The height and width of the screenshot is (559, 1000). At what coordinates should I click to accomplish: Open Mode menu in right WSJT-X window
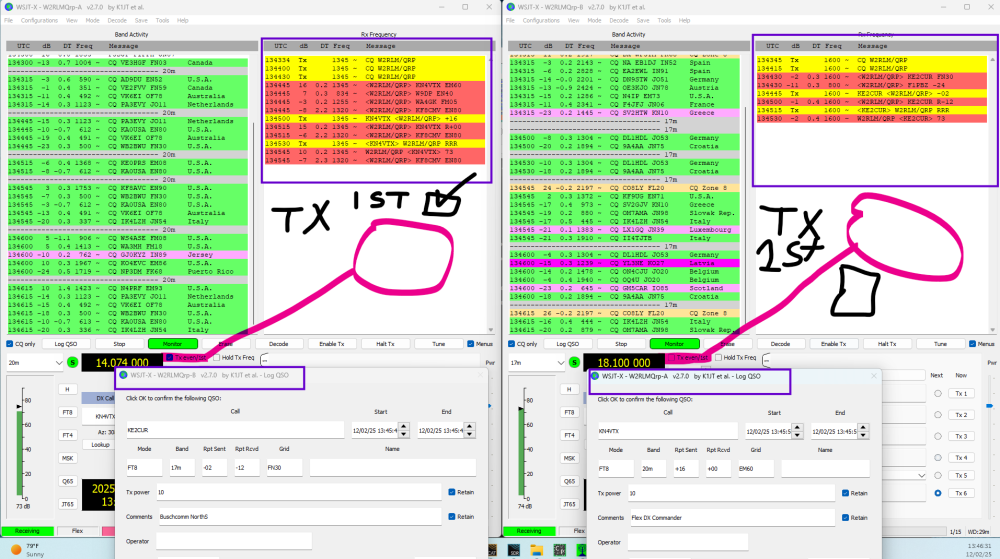[x=594, y=20]
